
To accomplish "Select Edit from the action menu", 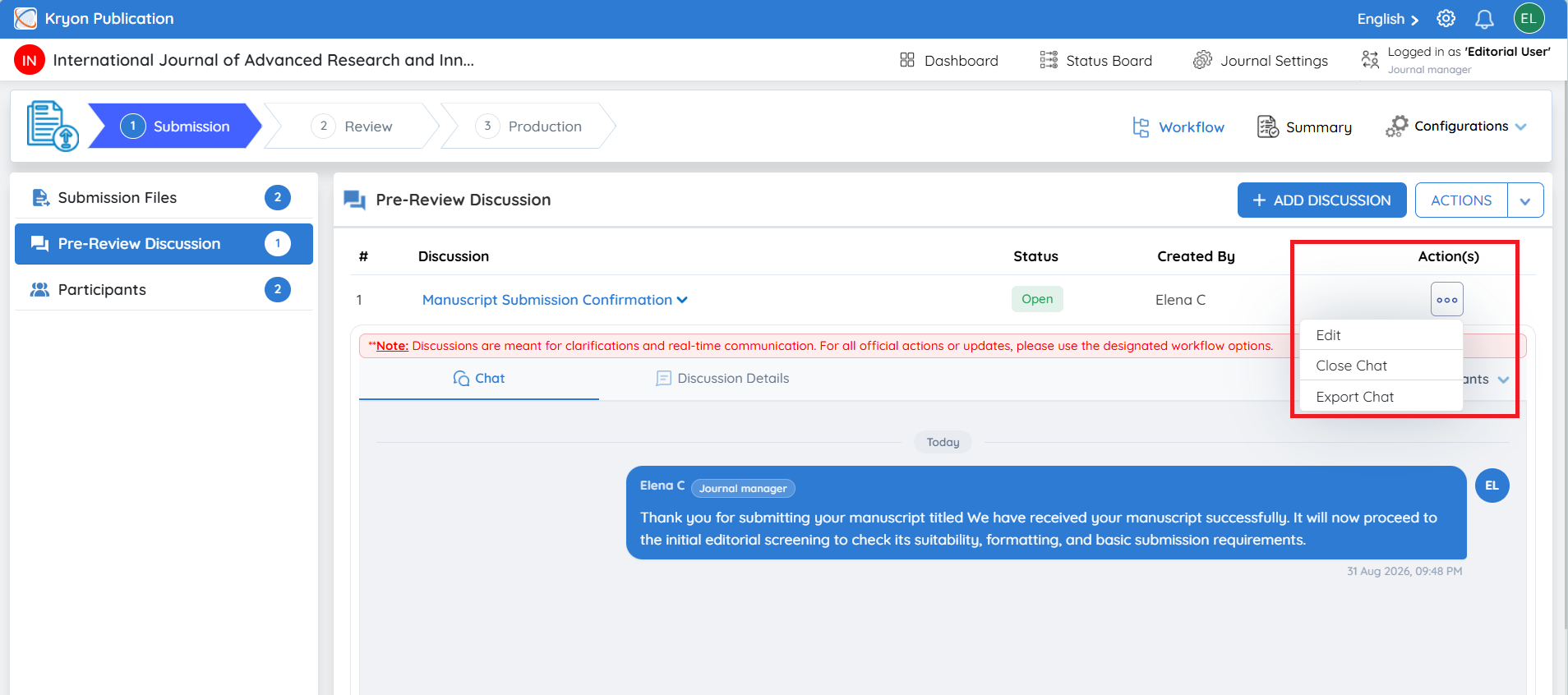I will [x=1381, y=335].
